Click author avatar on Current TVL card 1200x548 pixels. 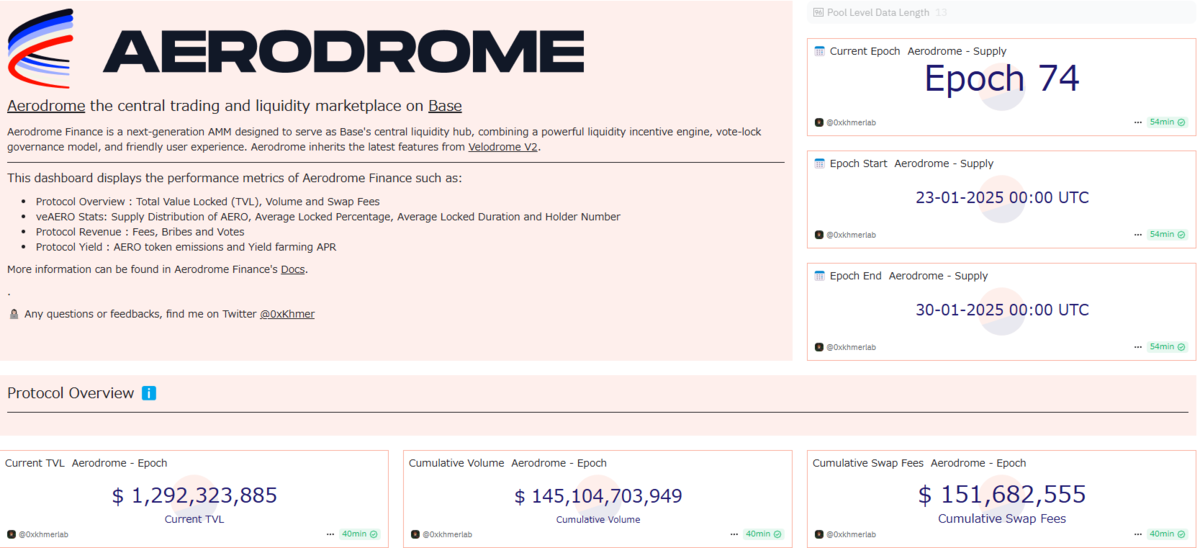coord(12,534)
